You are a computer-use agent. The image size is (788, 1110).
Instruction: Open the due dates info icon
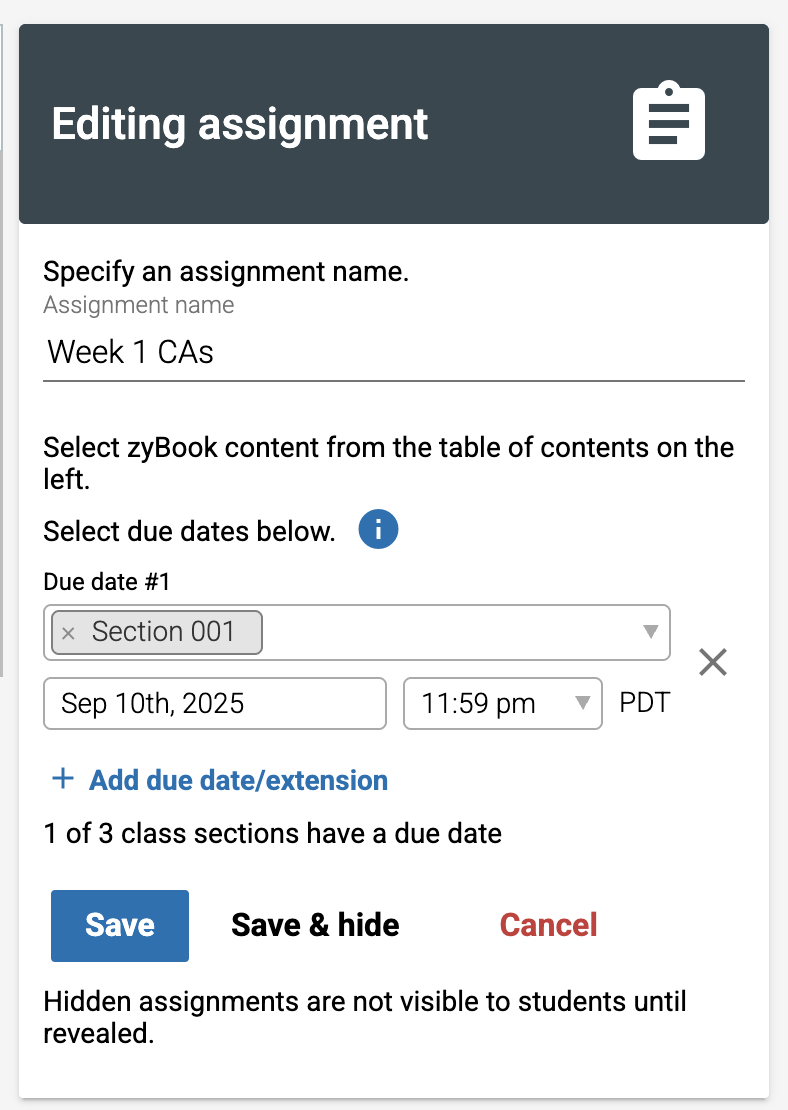pyautogui.click(x=378, y=530)
